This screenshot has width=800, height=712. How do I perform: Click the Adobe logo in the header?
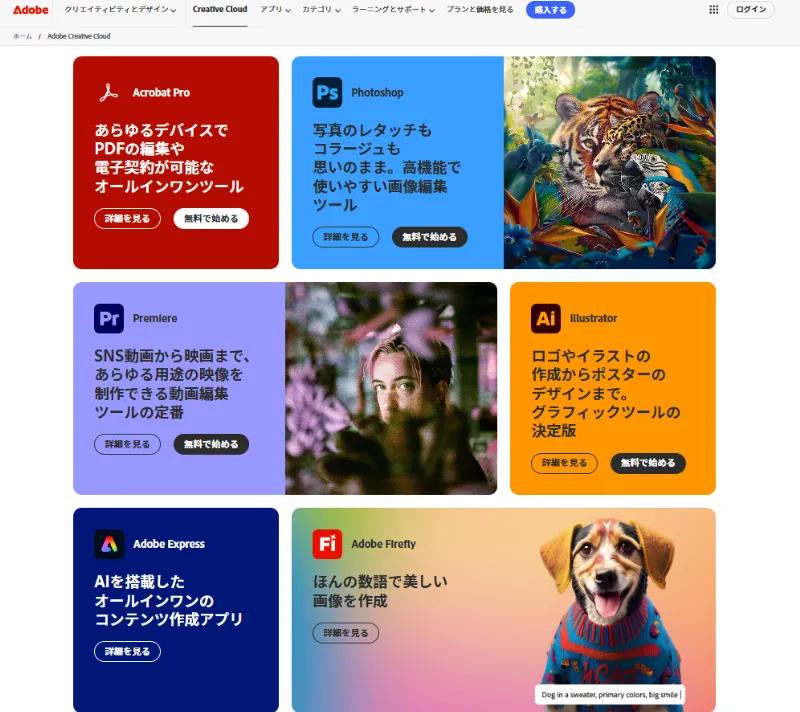(31, 10)
